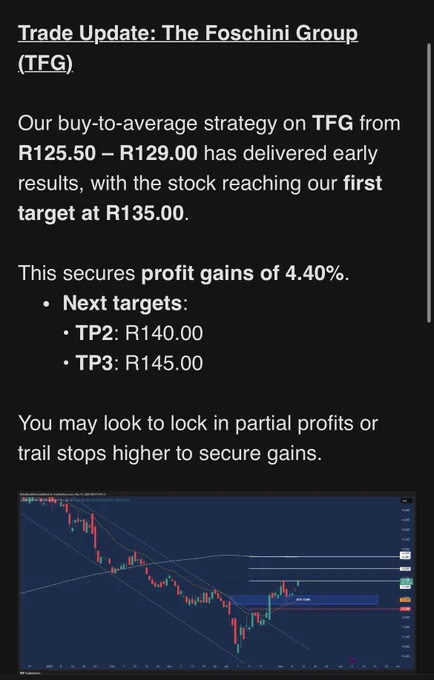This screenshot has height=680, width=434.
Task: Click the TradingView logo below the chart
Action: [30, 673]
